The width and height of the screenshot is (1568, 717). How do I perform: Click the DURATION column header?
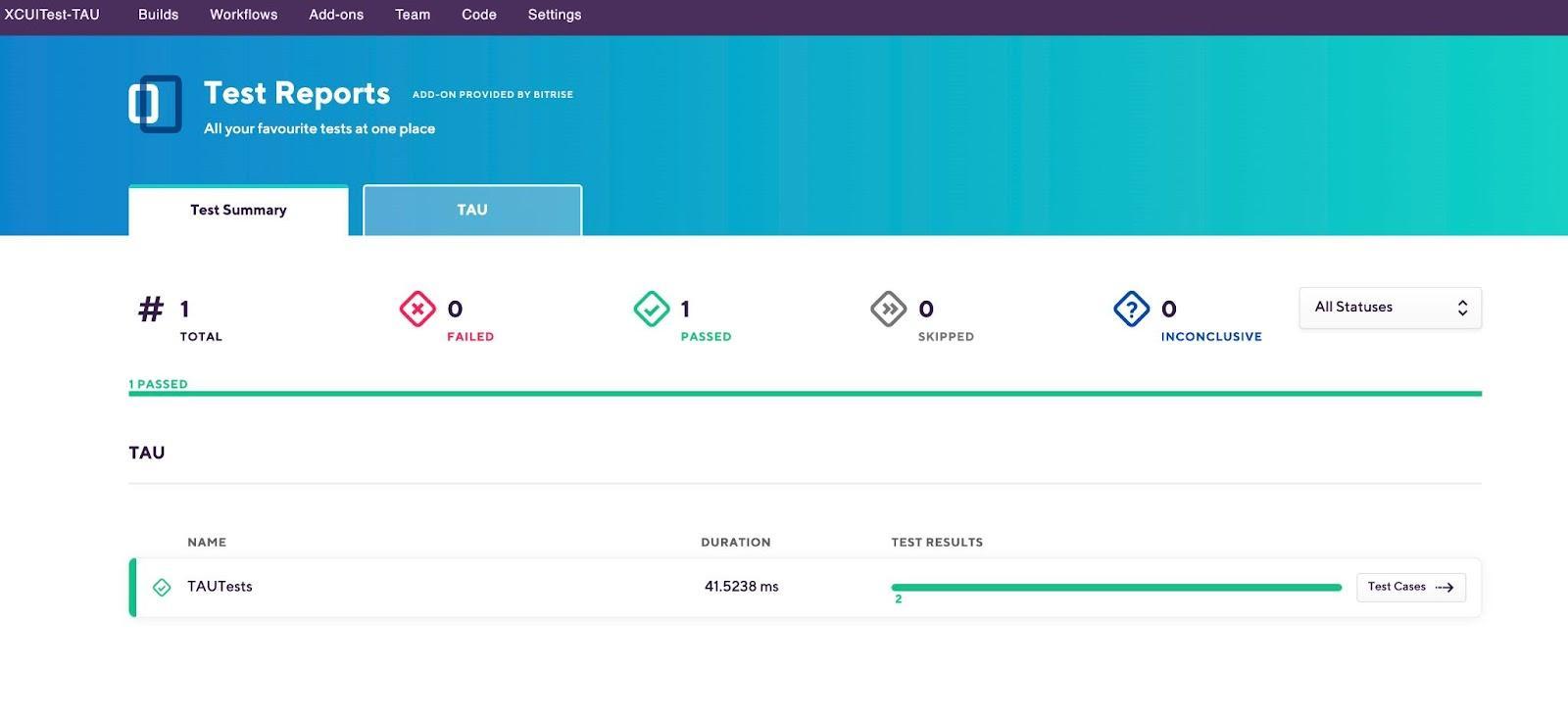pyautogui.click(x=736, y=543)
